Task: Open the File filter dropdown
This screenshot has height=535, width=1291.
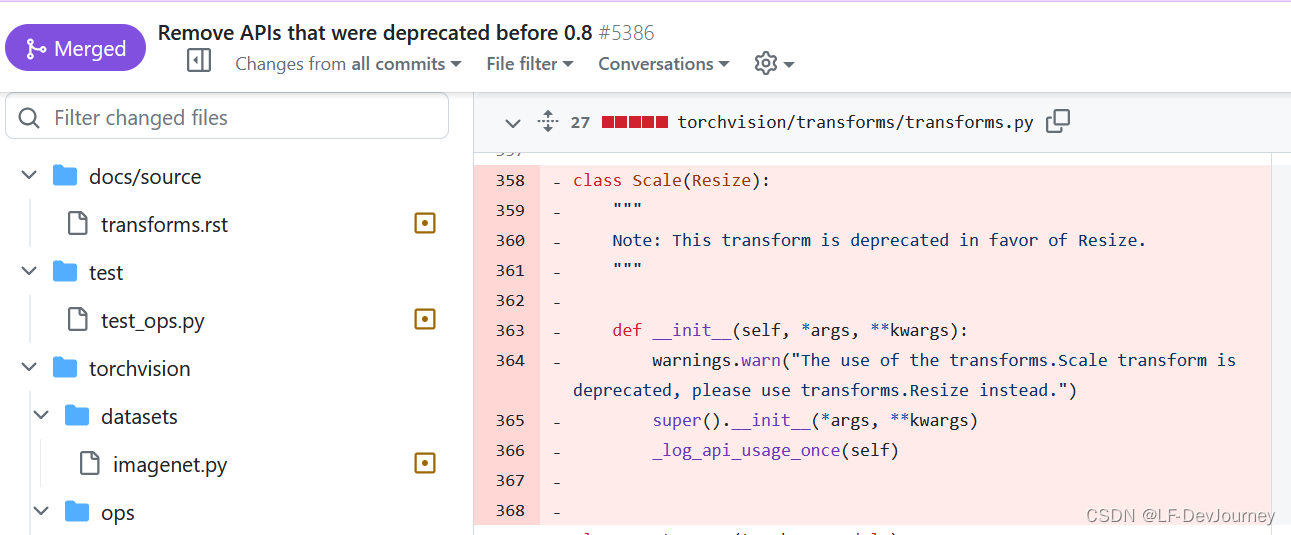Action: click(x=530, y=63)
